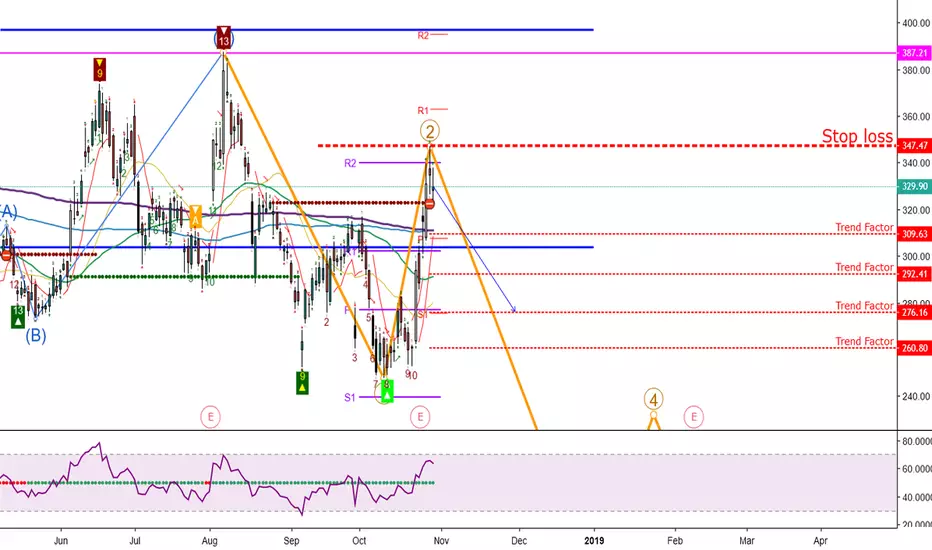Click the 300.00 price axis label
932x550 pixels.
917,256
